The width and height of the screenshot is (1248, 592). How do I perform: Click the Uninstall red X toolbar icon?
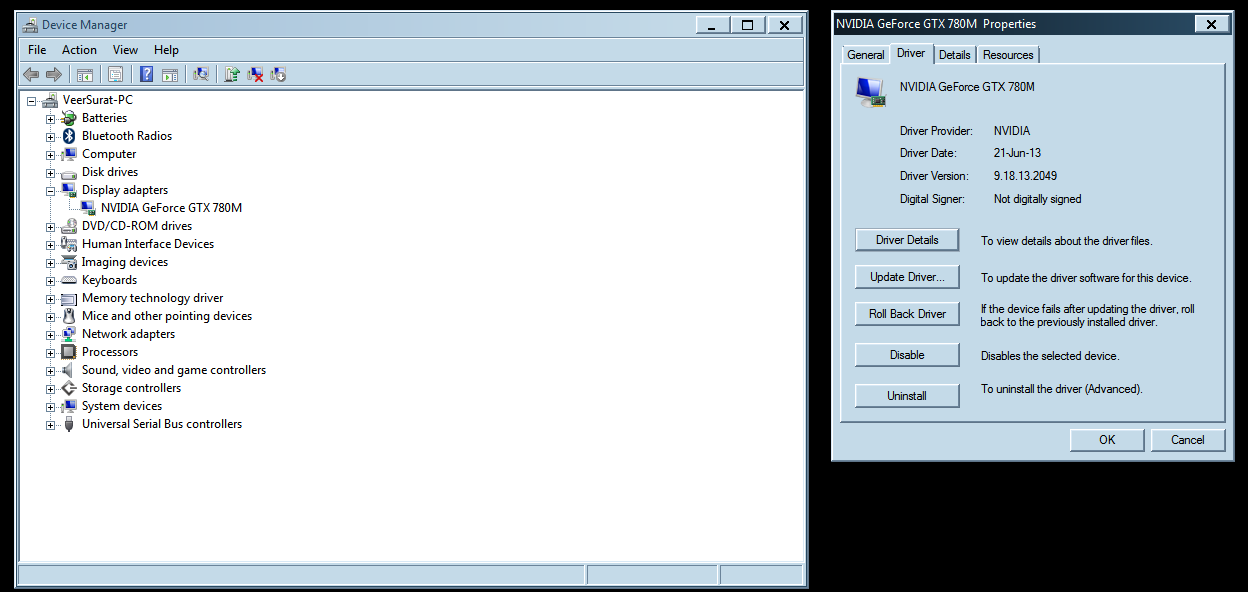coord(256,74)
